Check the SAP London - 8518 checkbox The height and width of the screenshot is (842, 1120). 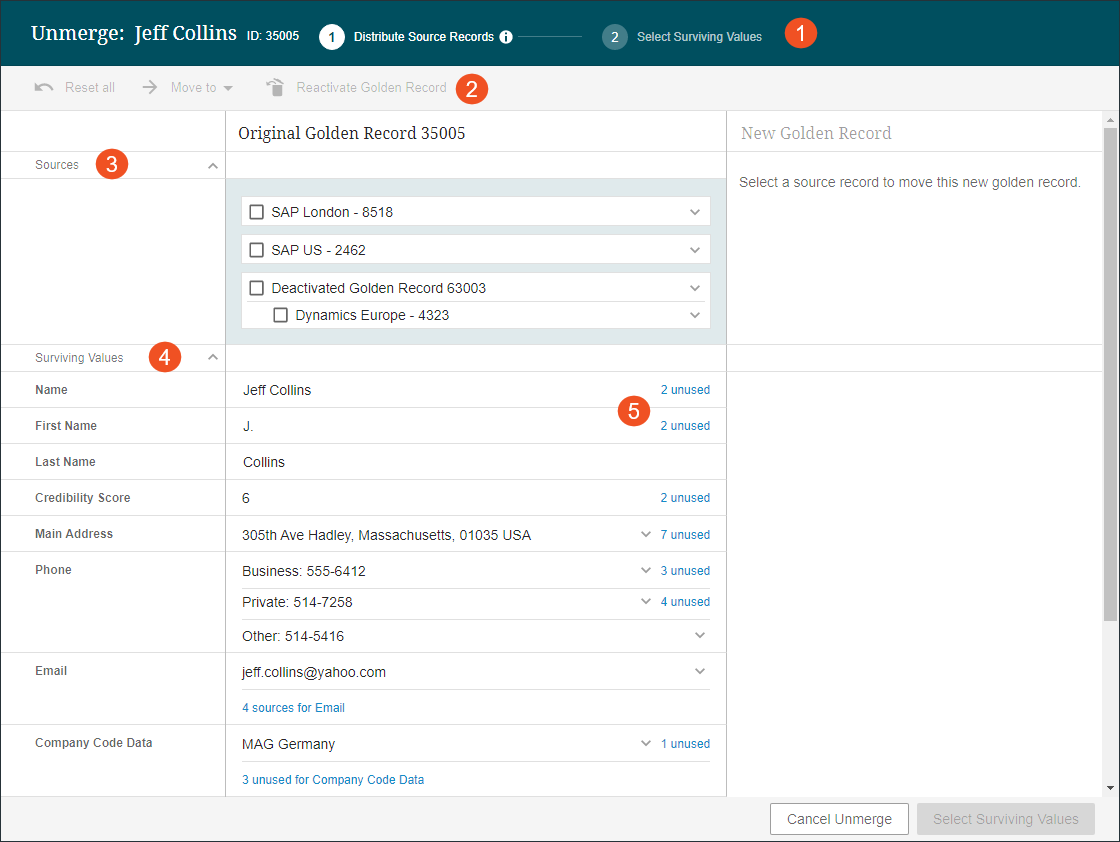tap(257, 212)
